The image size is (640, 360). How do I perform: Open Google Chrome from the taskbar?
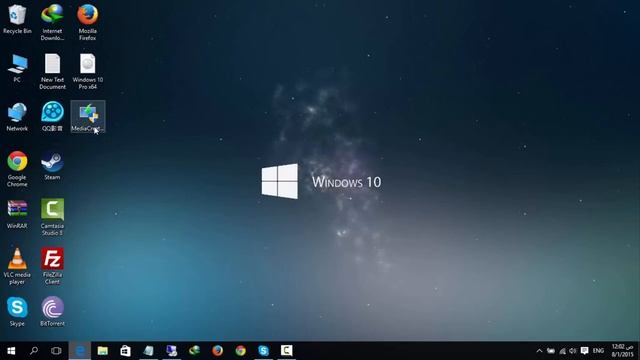coord(240,351)
